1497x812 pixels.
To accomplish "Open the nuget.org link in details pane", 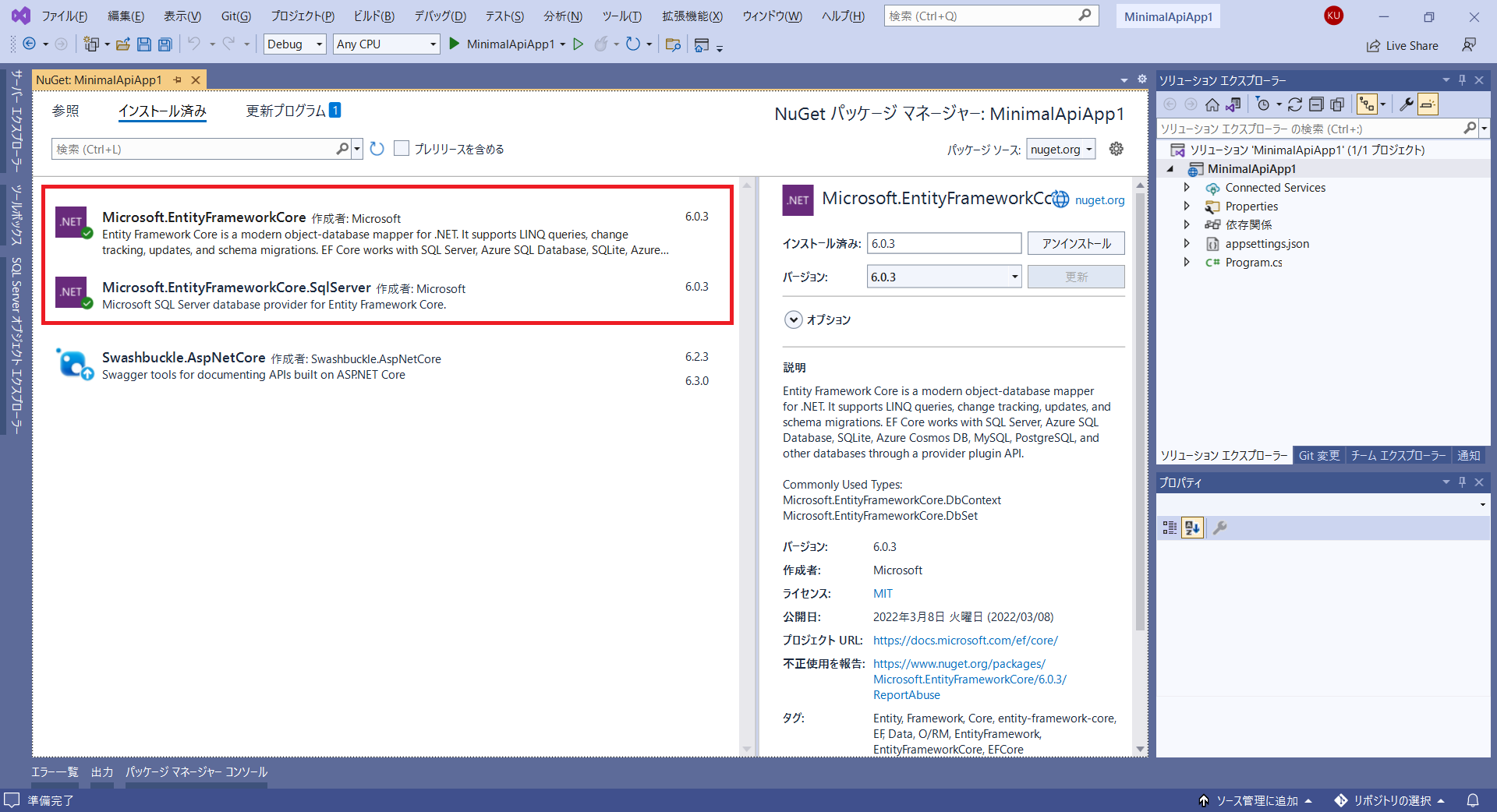I will coord(1099,200).
